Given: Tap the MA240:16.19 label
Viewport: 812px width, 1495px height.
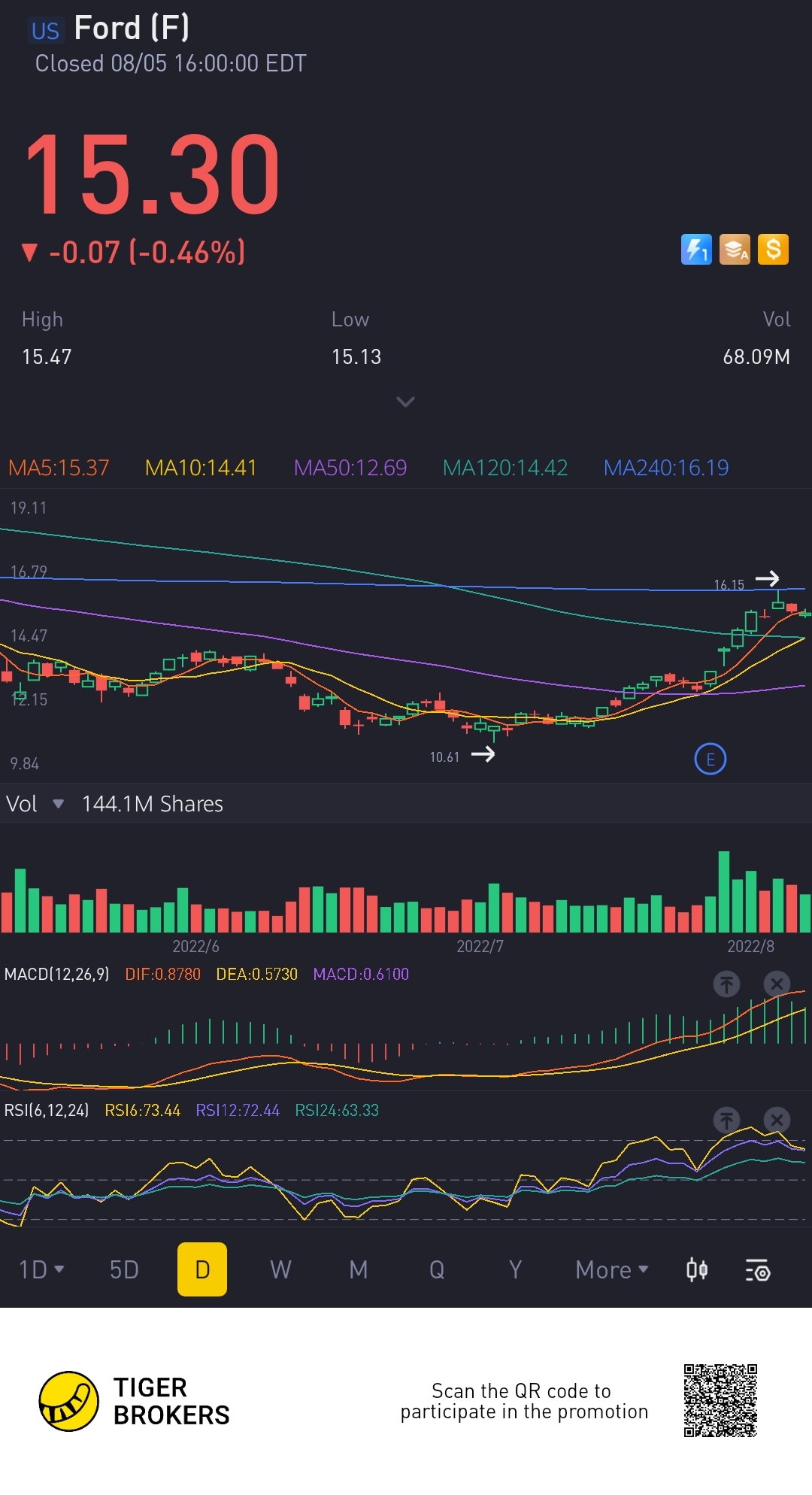Looking at the screenshot, I should click(x=666, y=468).
